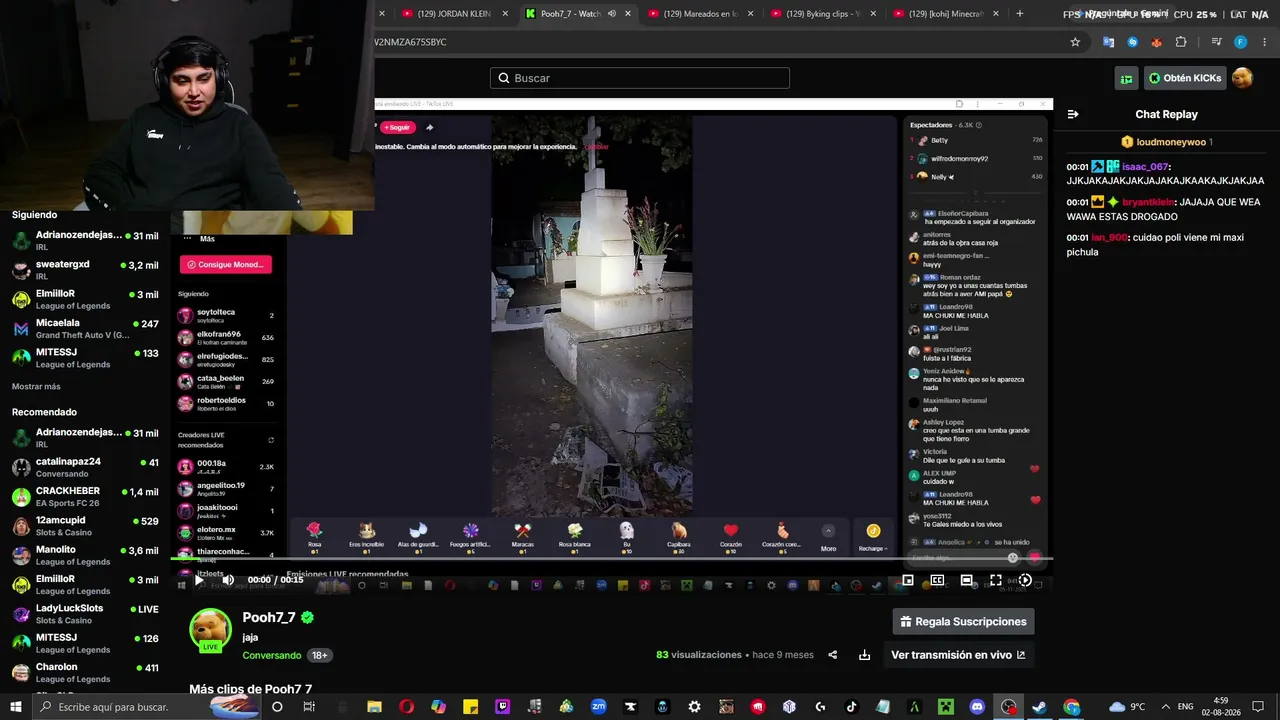Open the Google Translate extension icon
The image size is (1280, 720).
pos(1108,42)
